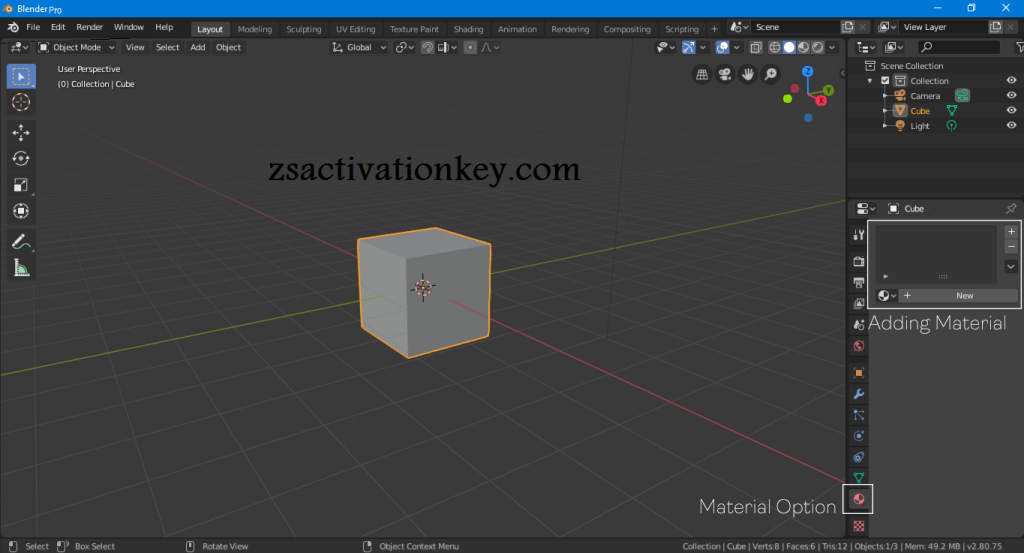Activate the 3D Cursor tool
1024x553 pixels.
pos(21,103)
